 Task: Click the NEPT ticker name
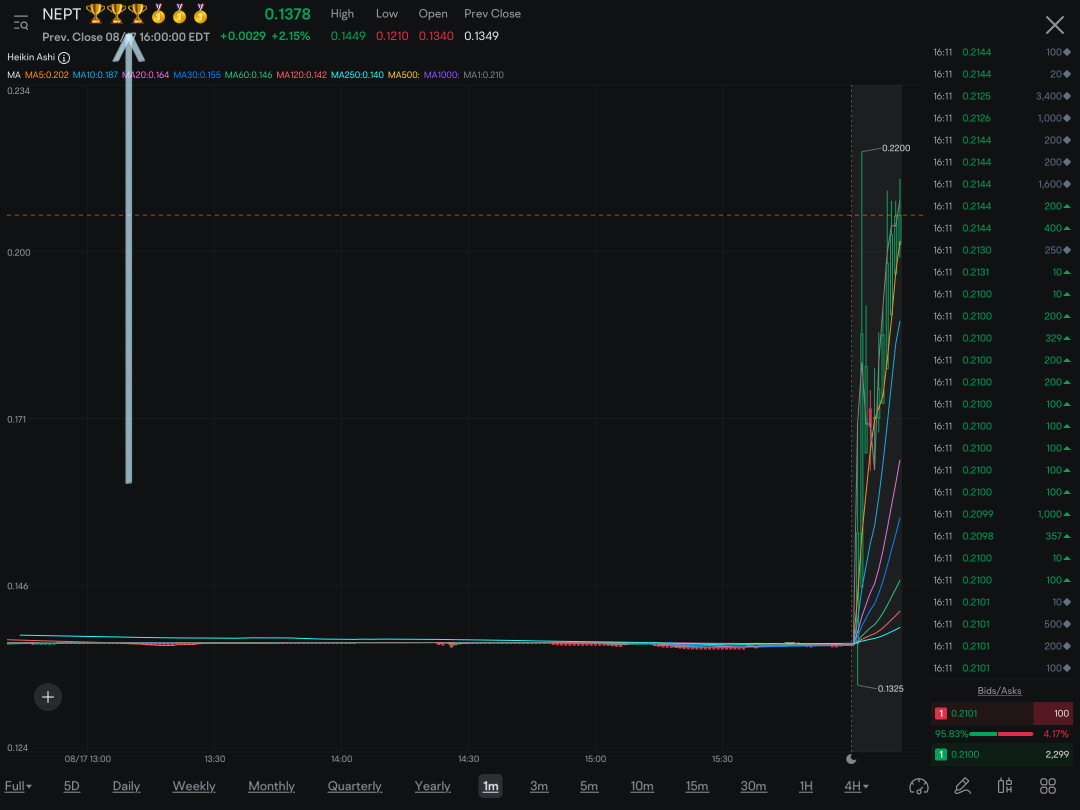coord(61,14)
